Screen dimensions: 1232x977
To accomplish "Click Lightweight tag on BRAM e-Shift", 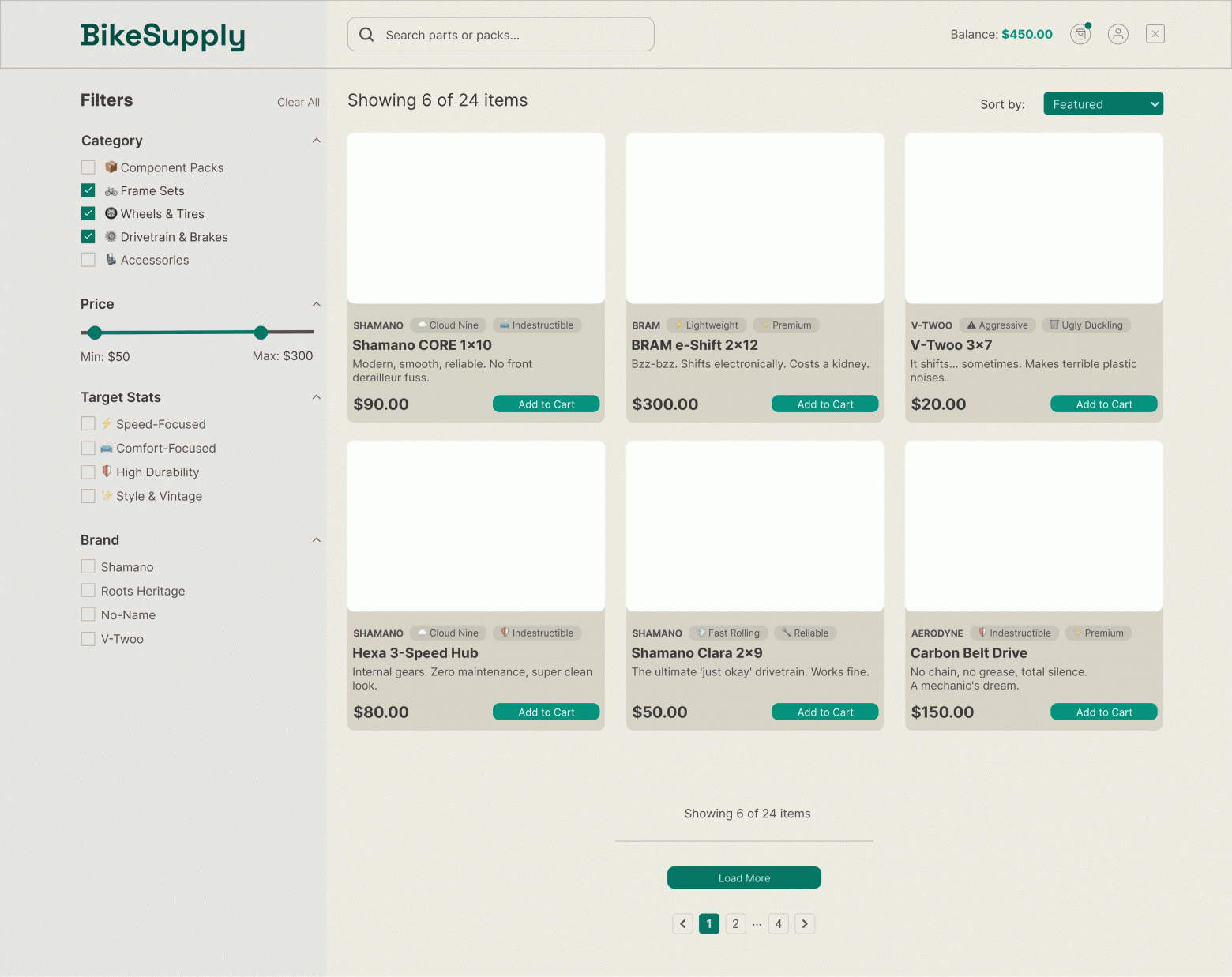I will (x=707, y=325).
